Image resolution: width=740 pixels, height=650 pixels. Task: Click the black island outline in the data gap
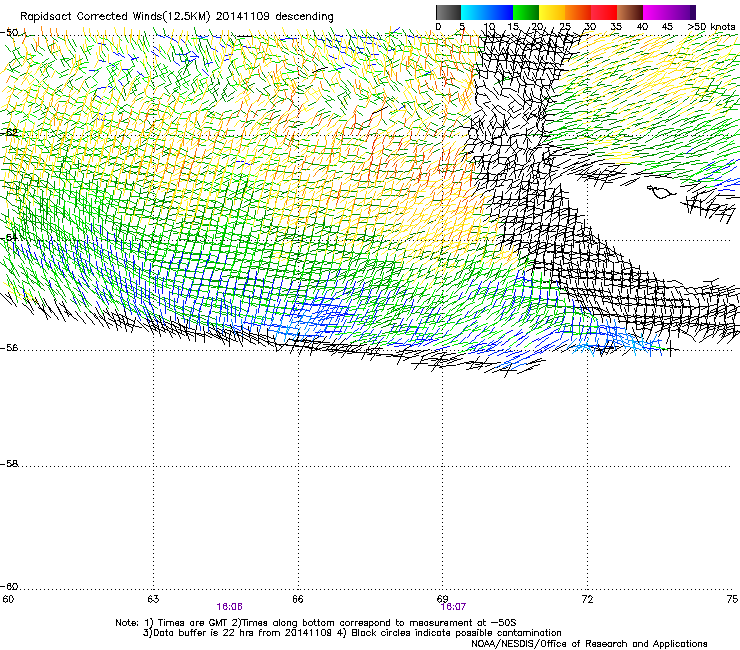(661, 192)
